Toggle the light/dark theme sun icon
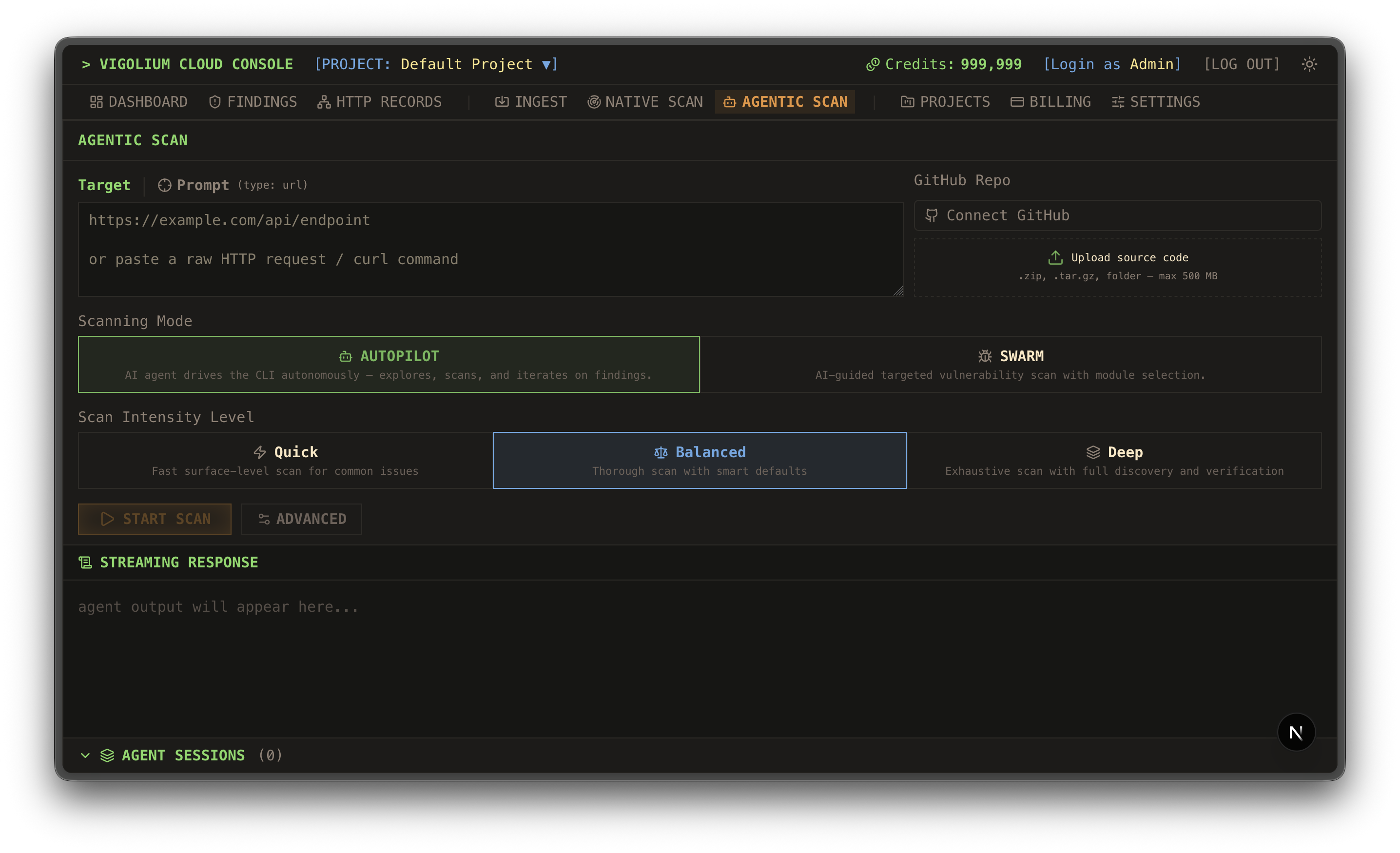The height and width of the screenshot is (853, 1400). [x=1309, y=64]
